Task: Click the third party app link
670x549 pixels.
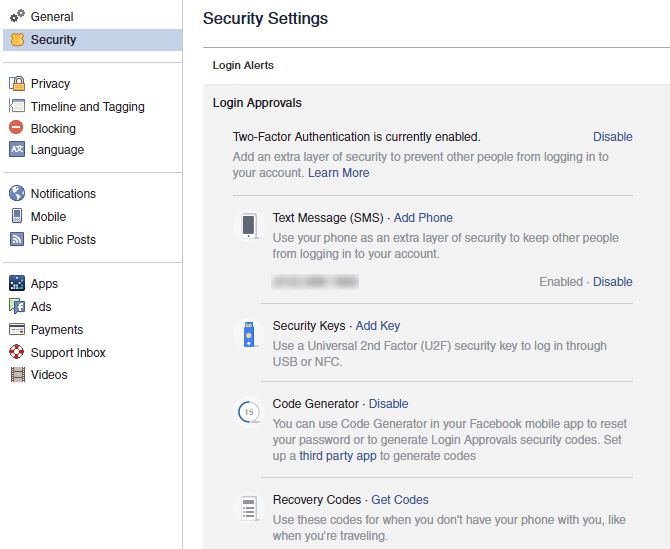Action: tap(338, 456)
